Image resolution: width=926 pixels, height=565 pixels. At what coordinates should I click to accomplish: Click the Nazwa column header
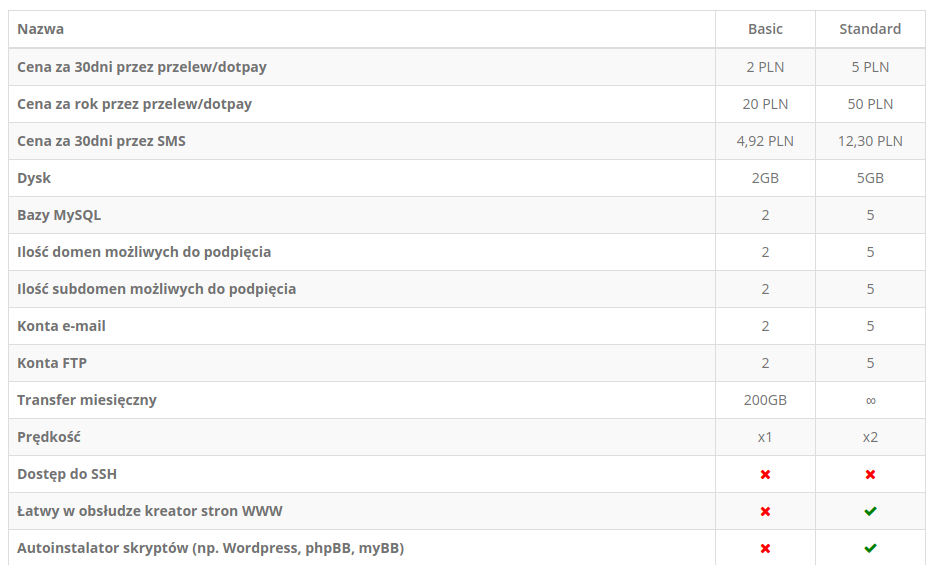pos(40,29)
